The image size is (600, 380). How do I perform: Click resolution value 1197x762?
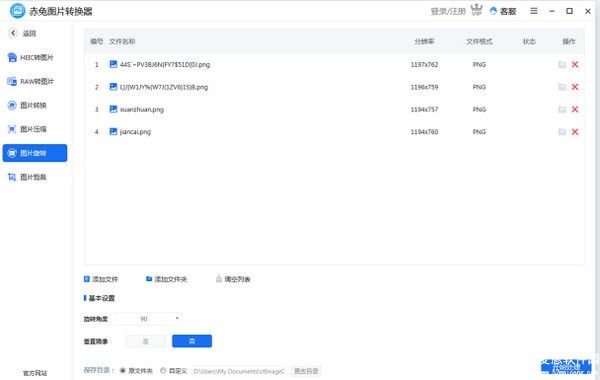tap(424, 65)
